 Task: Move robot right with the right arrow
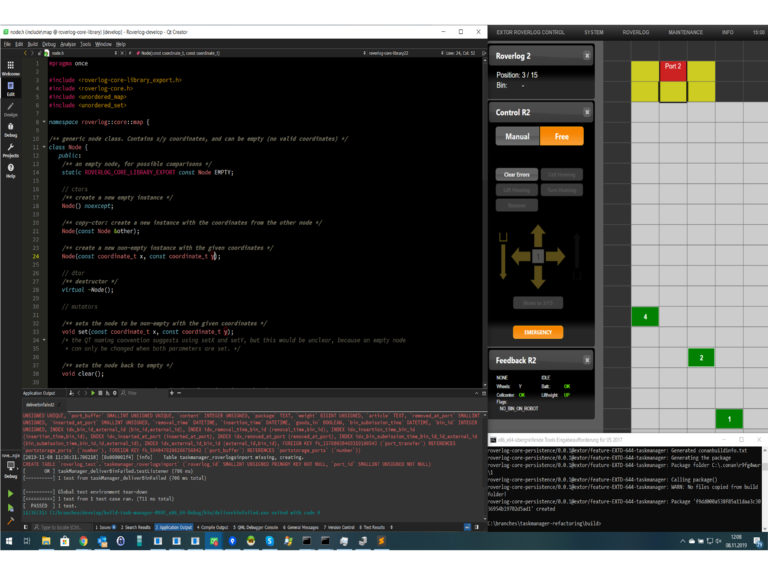[x=555, y=256]
